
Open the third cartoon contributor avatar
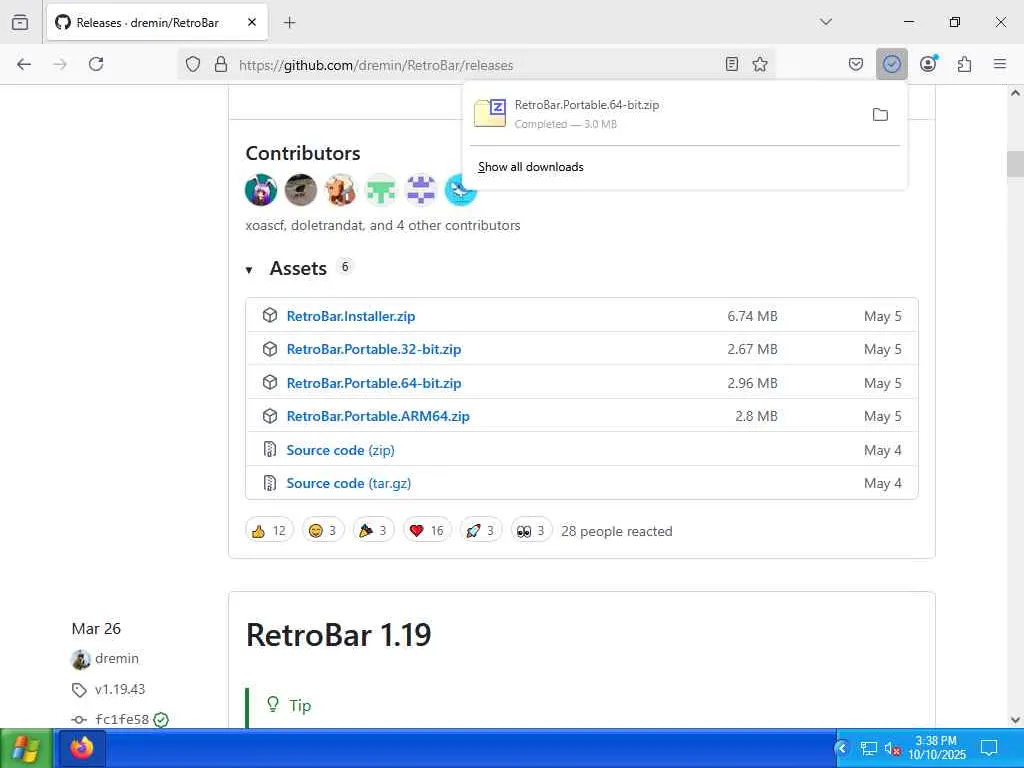340,190
